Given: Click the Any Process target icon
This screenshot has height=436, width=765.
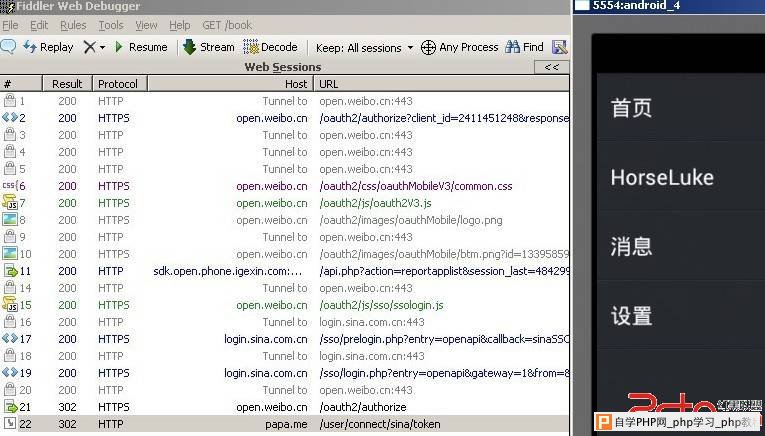Looking at the screenshot, I should [428, 47].
